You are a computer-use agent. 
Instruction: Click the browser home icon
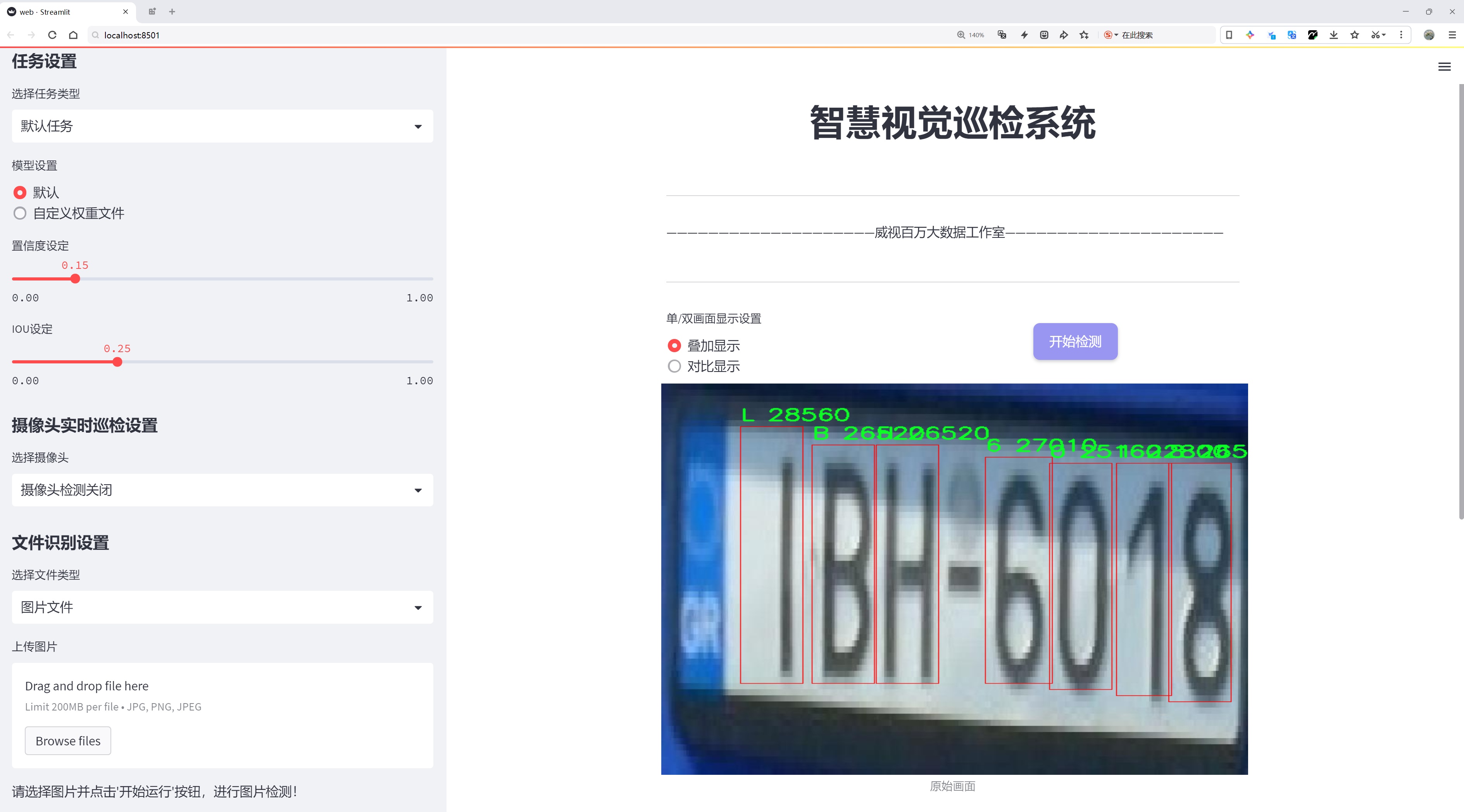click(73, 35)
